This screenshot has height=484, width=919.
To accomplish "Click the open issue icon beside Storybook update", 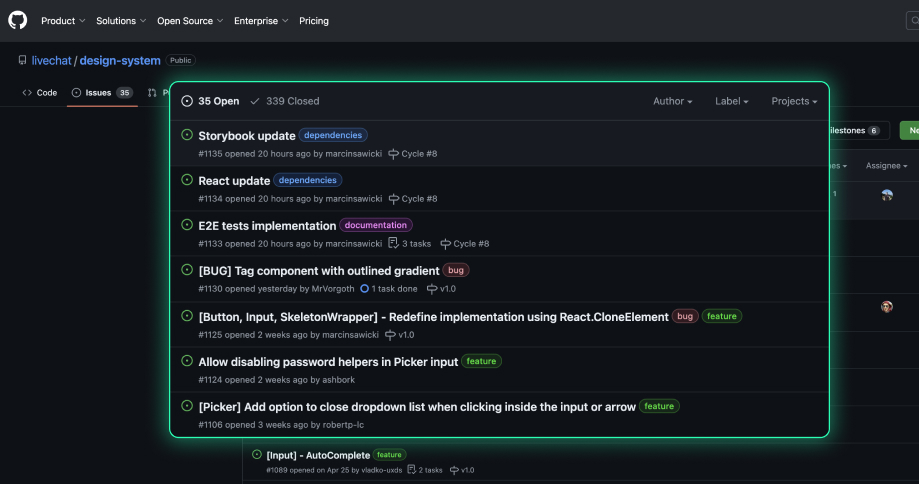I will coord(187,135).
